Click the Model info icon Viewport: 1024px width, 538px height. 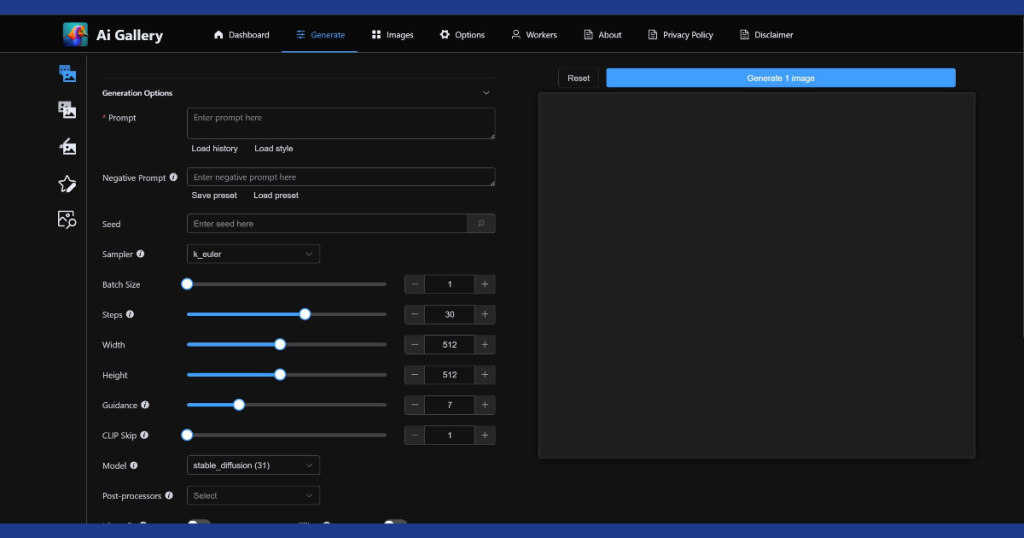point(134,466)
